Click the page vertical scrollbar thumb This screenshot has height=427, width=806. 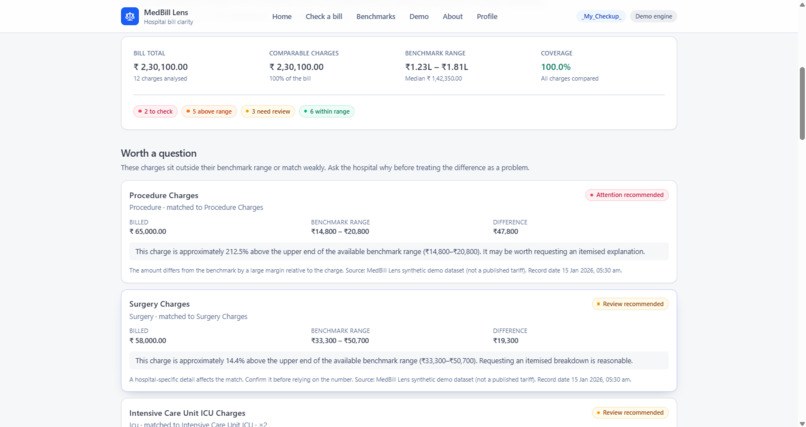802,103
